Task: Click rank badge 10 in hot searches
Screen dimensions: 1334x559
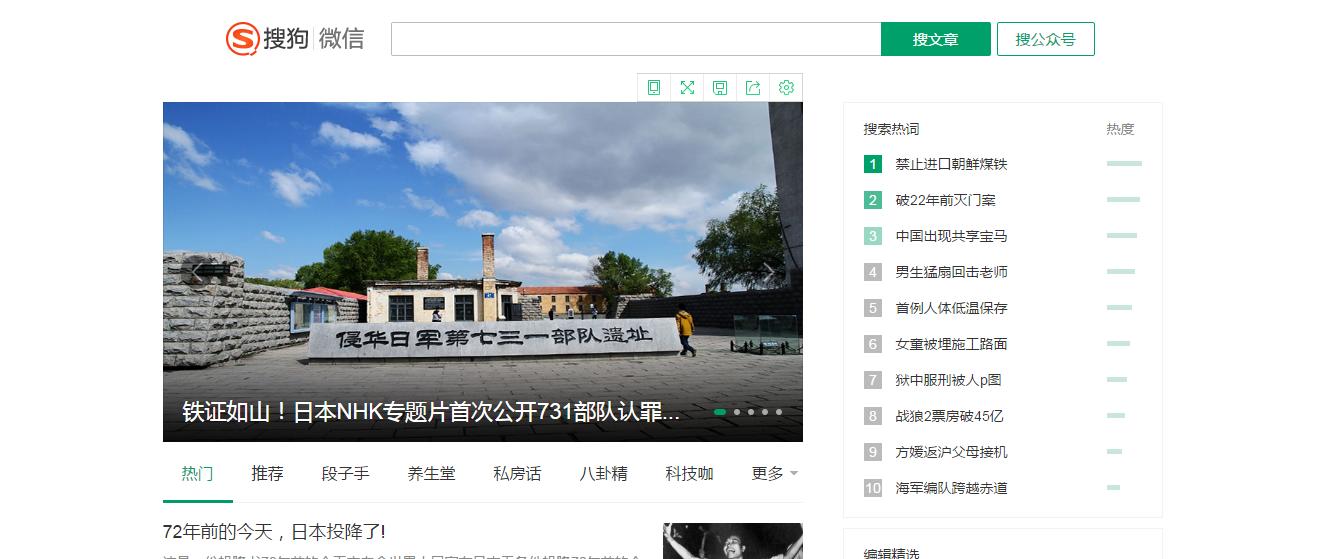Action: point(873,488)
